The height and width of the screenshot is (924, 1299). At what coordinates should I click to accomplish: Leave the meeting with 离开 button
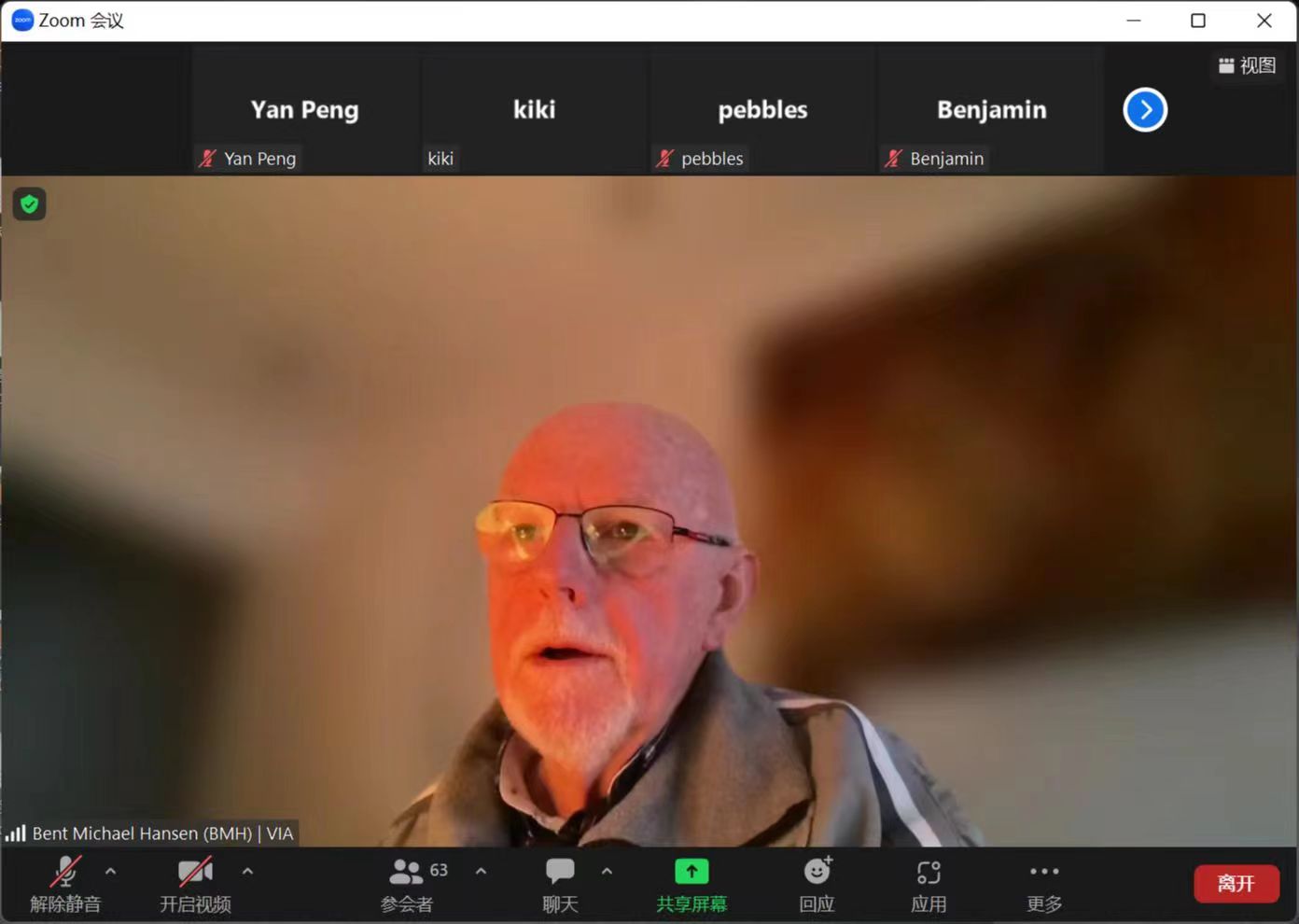pos(1236,883)
